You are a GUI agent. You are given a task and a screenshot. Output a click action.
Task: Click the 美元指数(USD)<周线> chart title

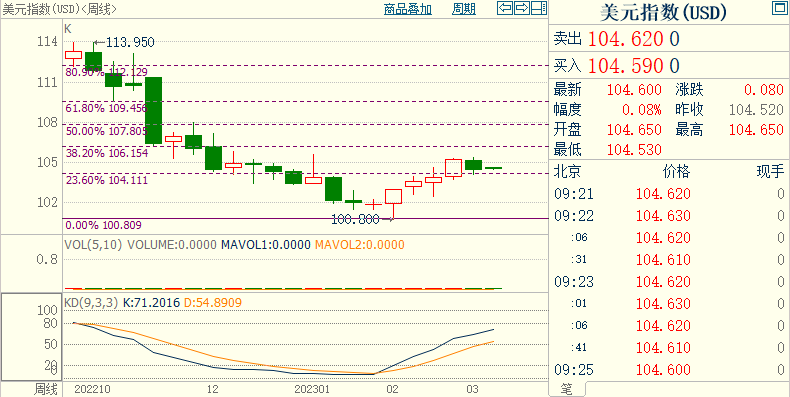point(60,9)
